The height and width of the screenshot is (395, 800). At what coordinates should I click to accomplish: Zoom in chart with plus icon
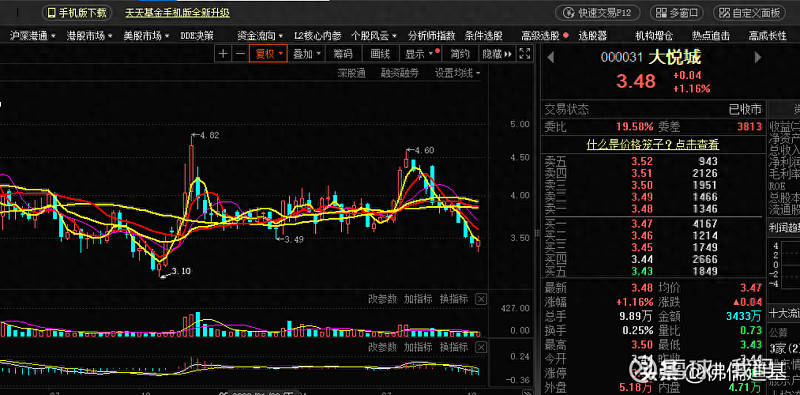click(x=223, y=54)
